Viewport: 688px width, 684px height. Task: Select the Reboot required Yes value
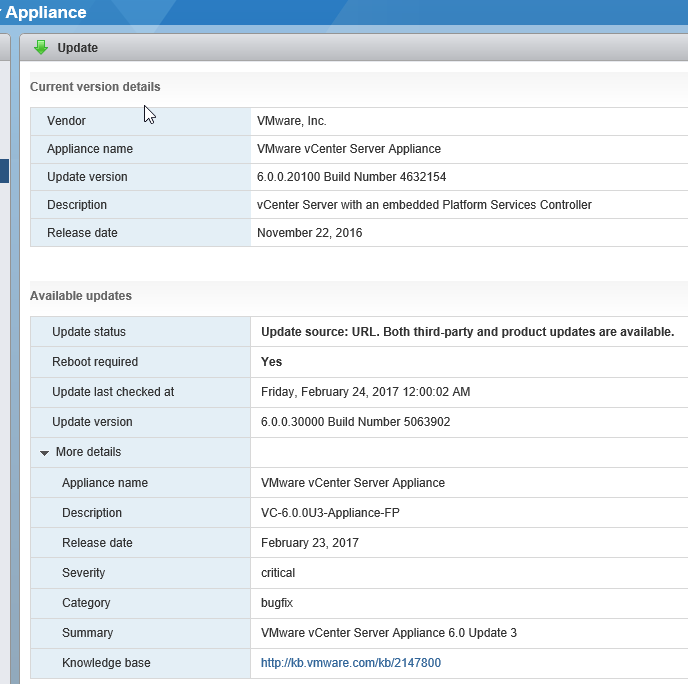point(271,362)
